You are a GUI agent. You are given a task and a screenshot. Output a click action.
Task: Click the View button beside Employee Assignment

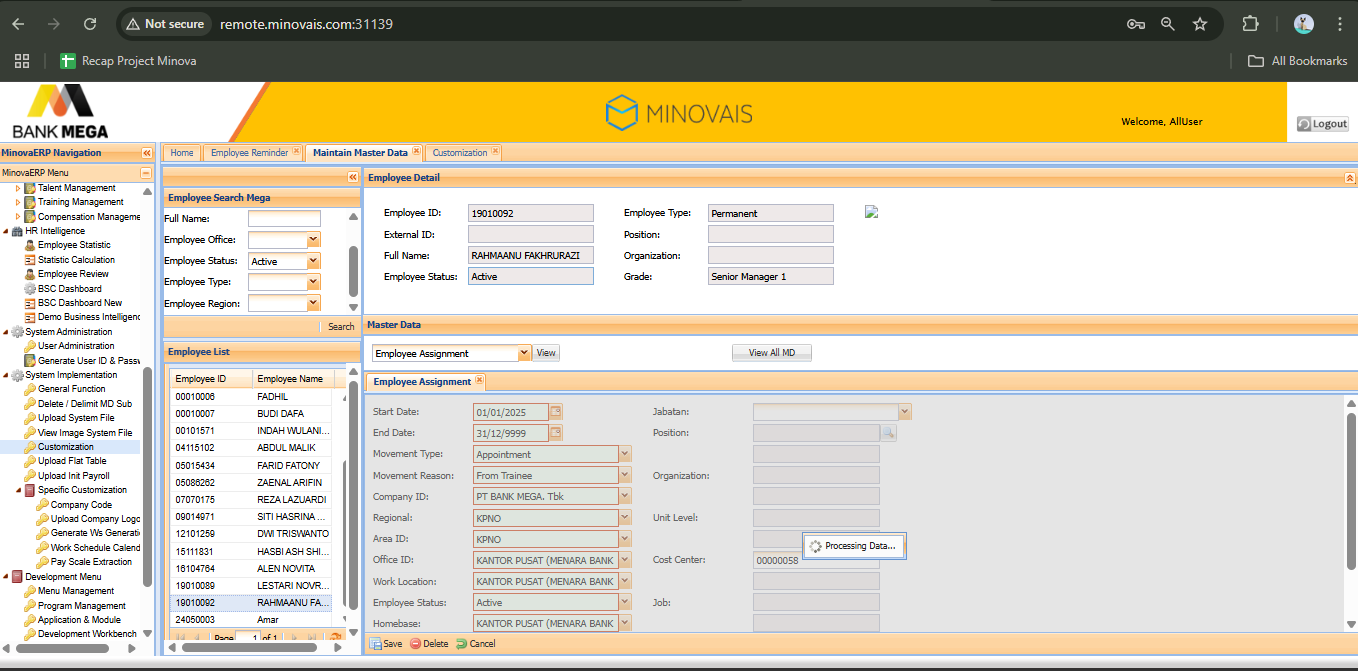click(x=546, y=353)
